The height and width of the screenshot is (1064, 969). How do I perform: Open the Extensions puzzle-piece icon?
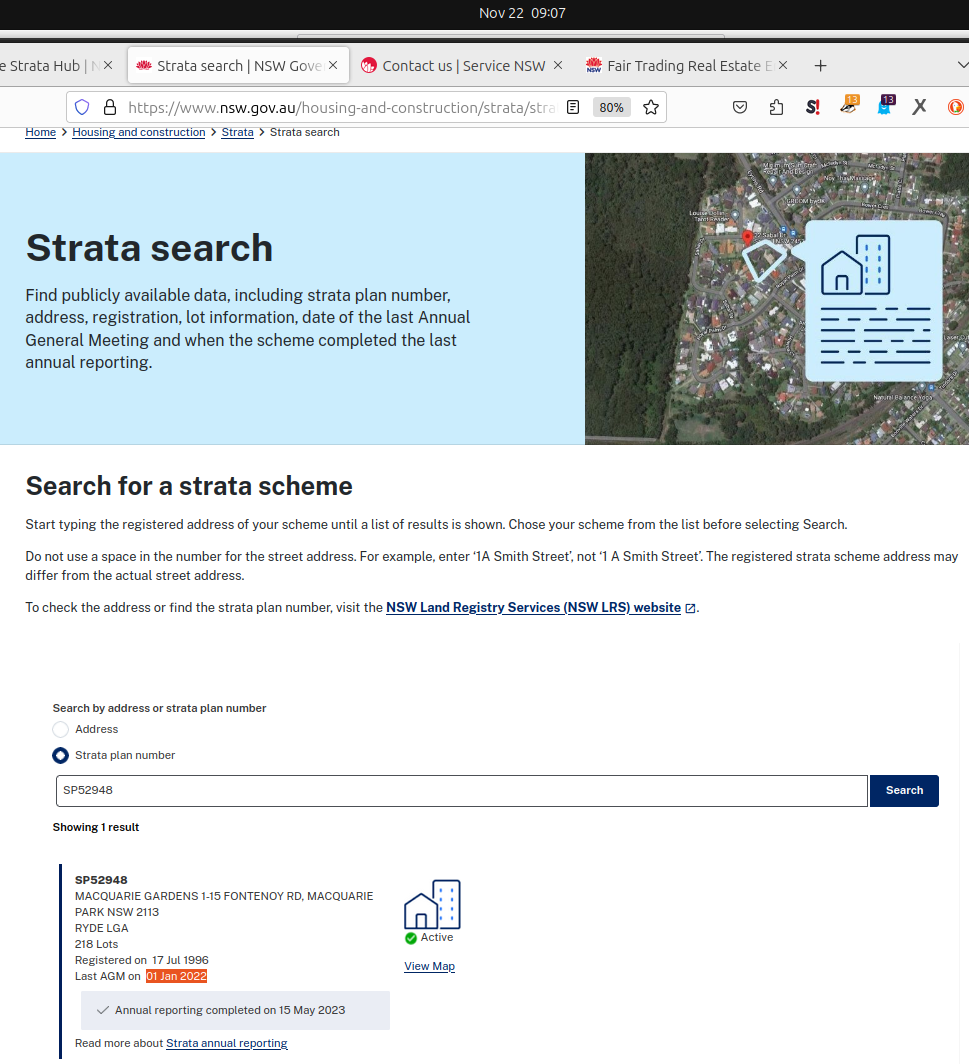click(776, 107)
